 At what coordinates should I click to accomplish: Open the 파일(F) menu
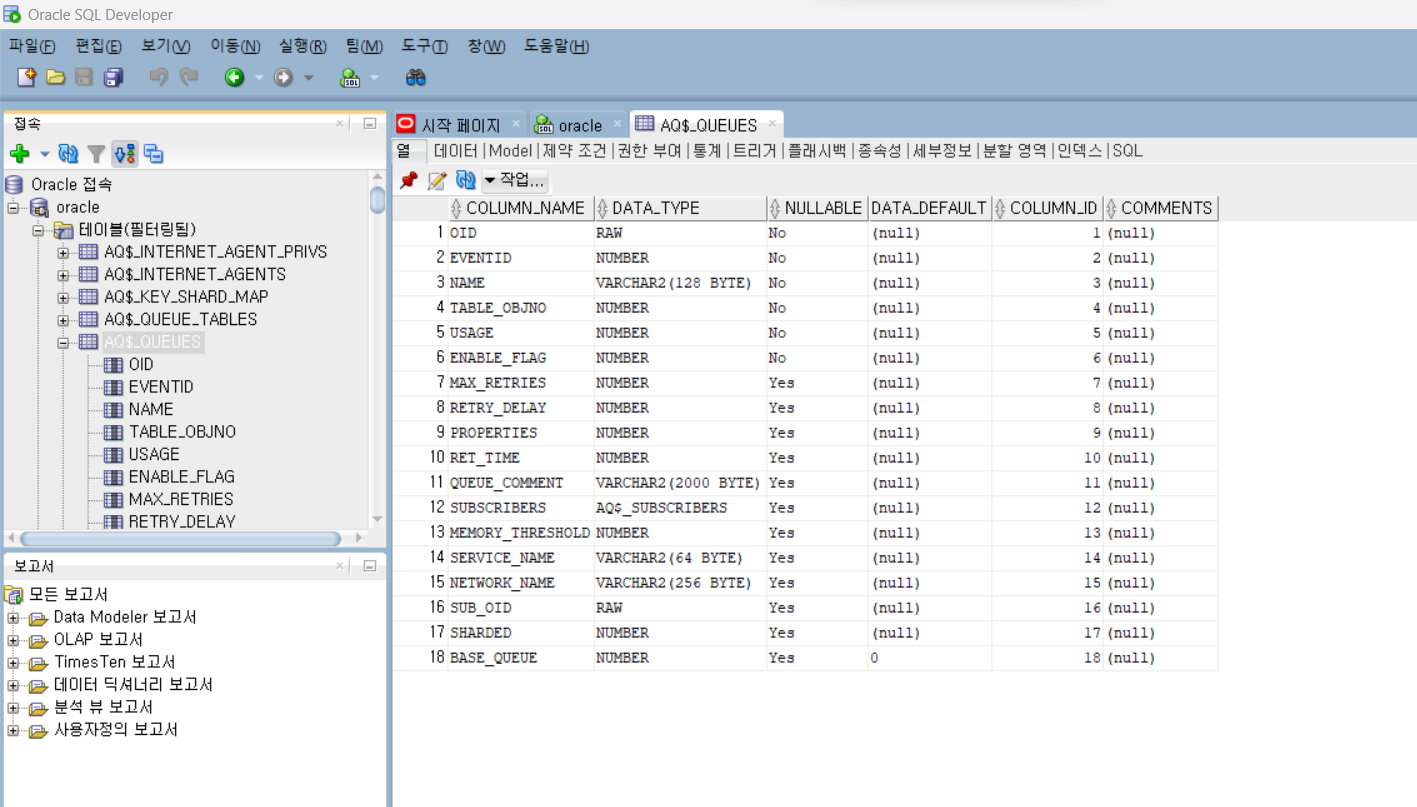pyautogui.click(x=32, y=46)
